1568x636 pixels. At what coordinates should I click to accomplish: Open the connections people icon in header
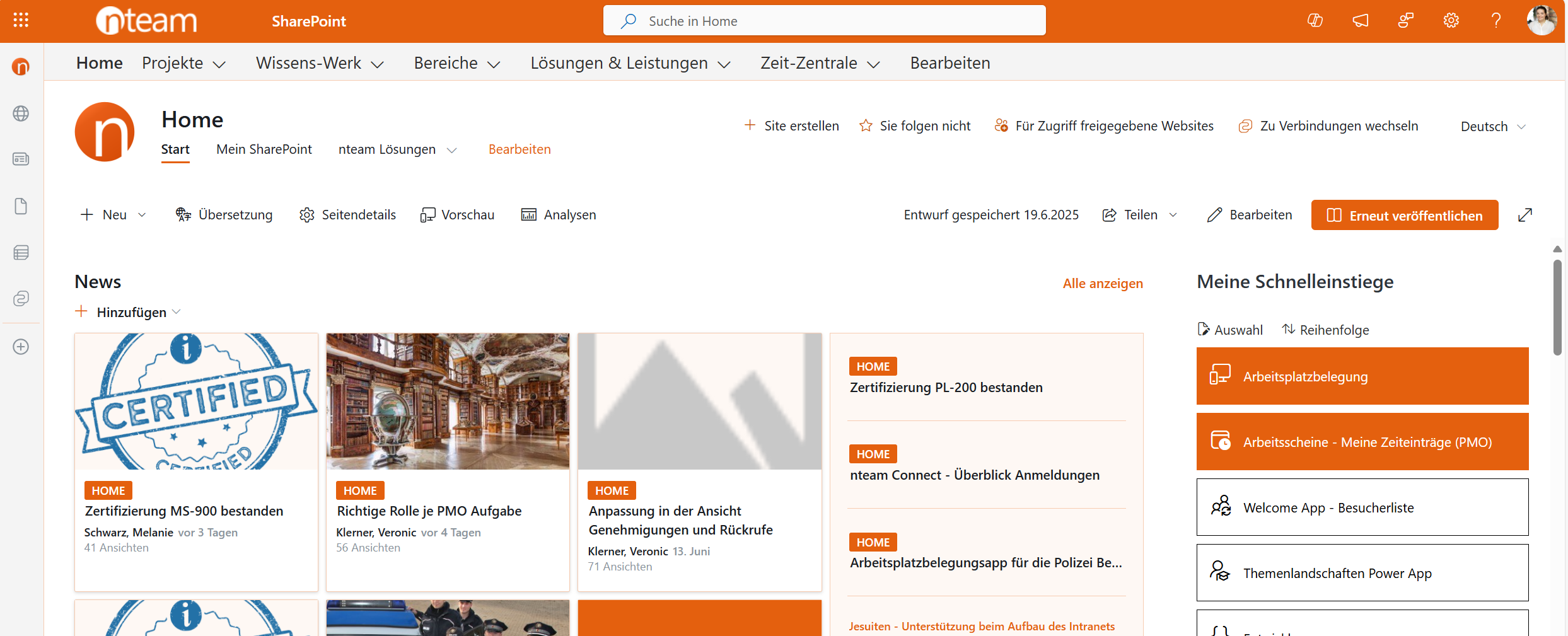tap(1406, 21)
